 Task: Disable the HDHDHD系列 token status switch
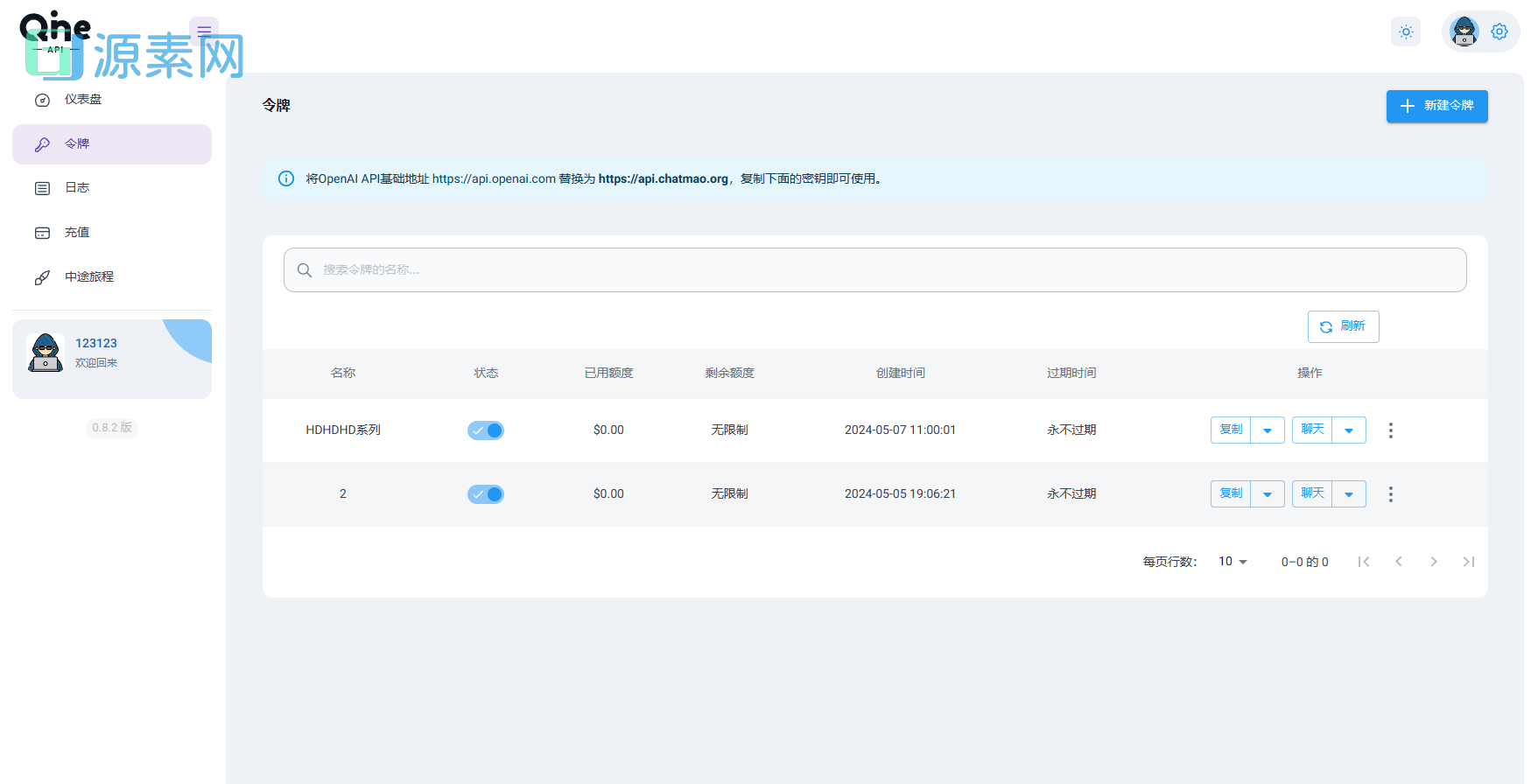coord(486,430)
